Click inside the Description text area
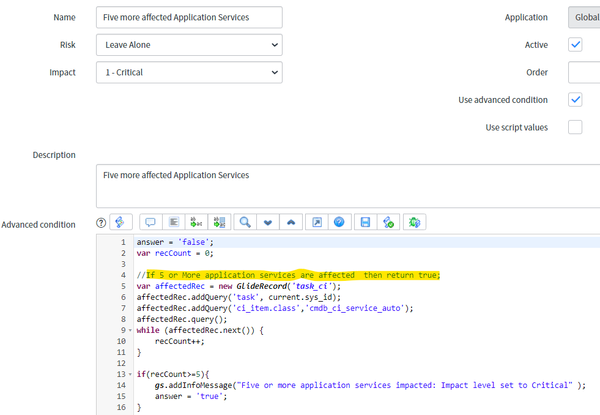Screen dimensions: 600x415 click(348, 186)
